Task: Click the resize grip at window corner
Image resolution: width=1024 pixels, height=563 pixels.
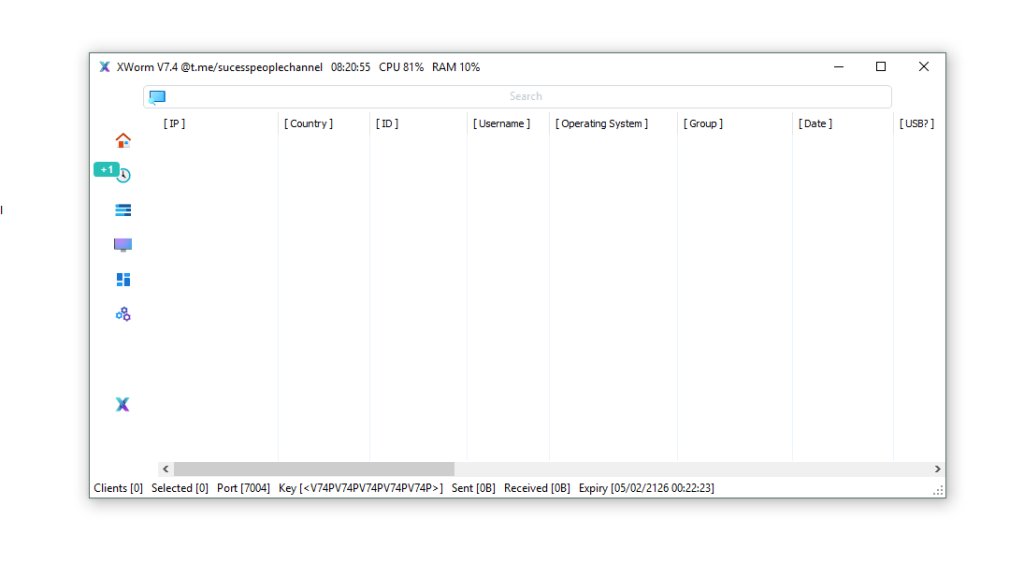Action: point(938,491)
